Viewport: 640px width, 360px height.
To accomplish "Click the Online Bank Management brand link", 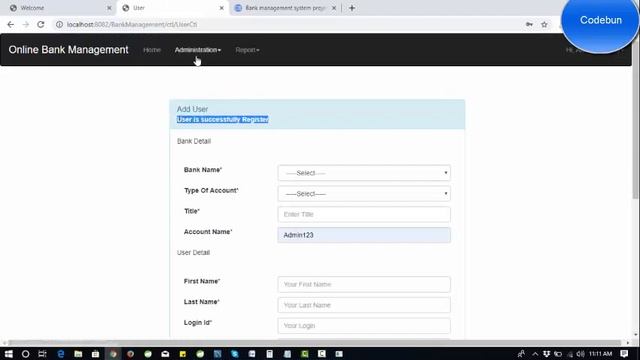I will click(x=69, y=50).
